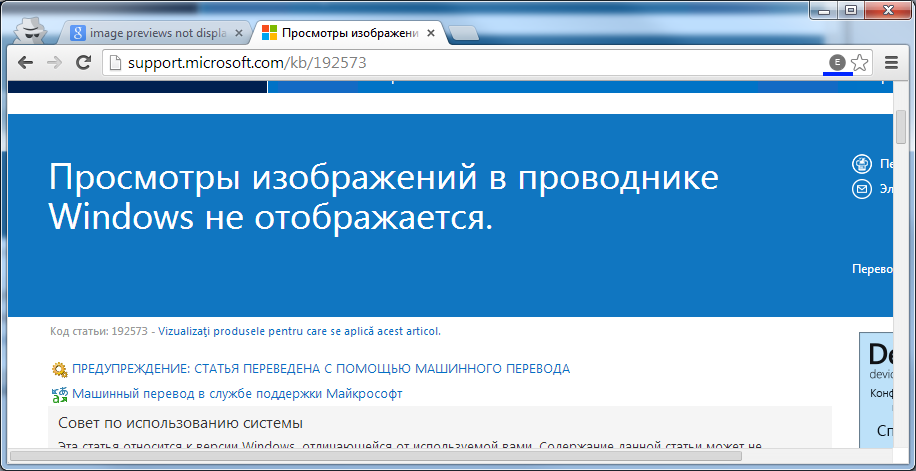
Task: Click the gear icon beside ПРЕДУПРЕЖДЕНИЕ warning
Action: [60, 369]
